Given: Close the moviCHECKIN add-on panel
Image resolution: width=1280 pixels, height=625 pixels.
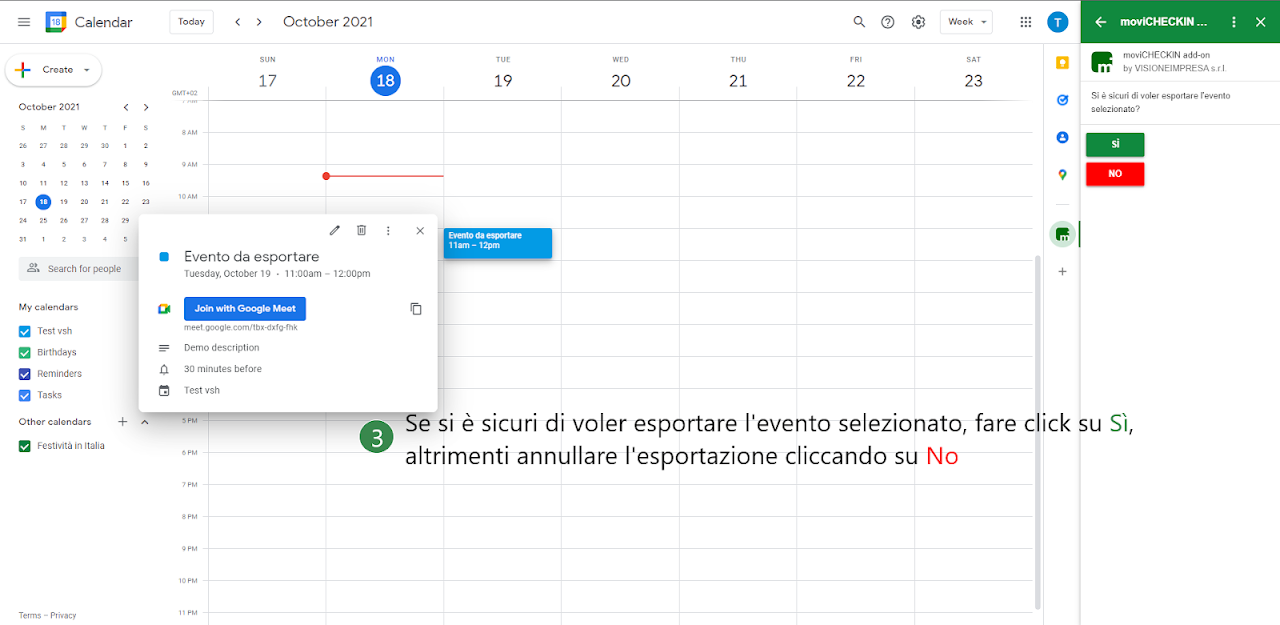Looking at the screenshot, I should (1260, 22).
